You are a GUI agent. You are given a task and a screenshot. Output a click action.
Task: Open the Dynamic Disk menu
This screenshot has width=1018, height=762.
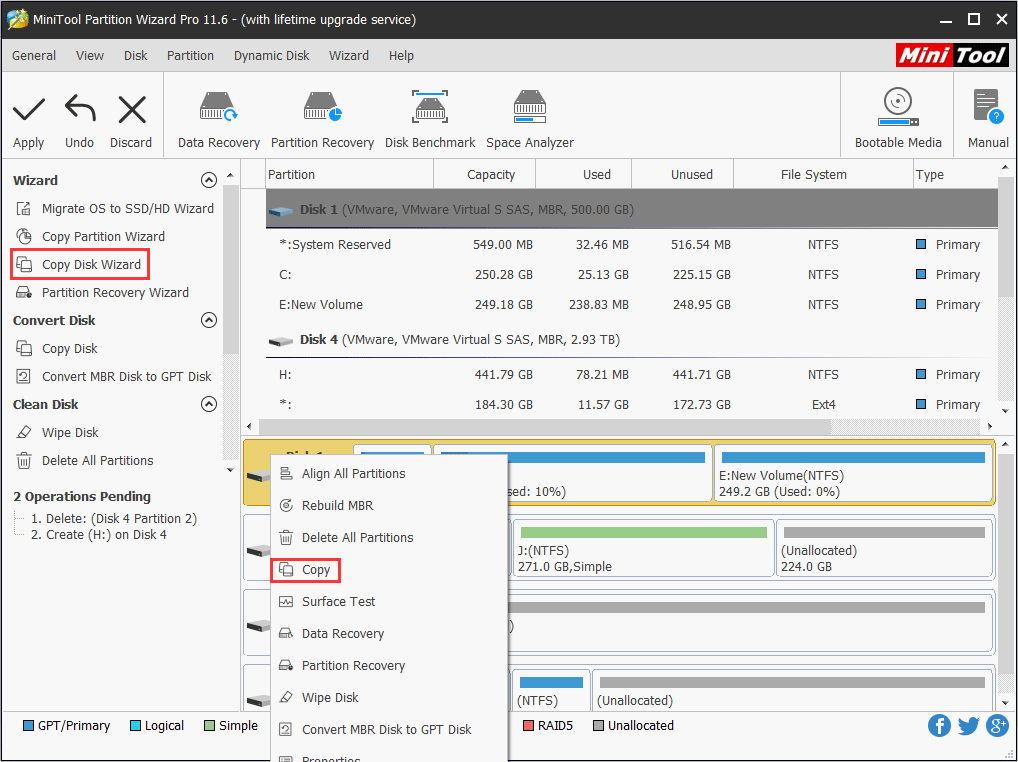pos(271,56)
